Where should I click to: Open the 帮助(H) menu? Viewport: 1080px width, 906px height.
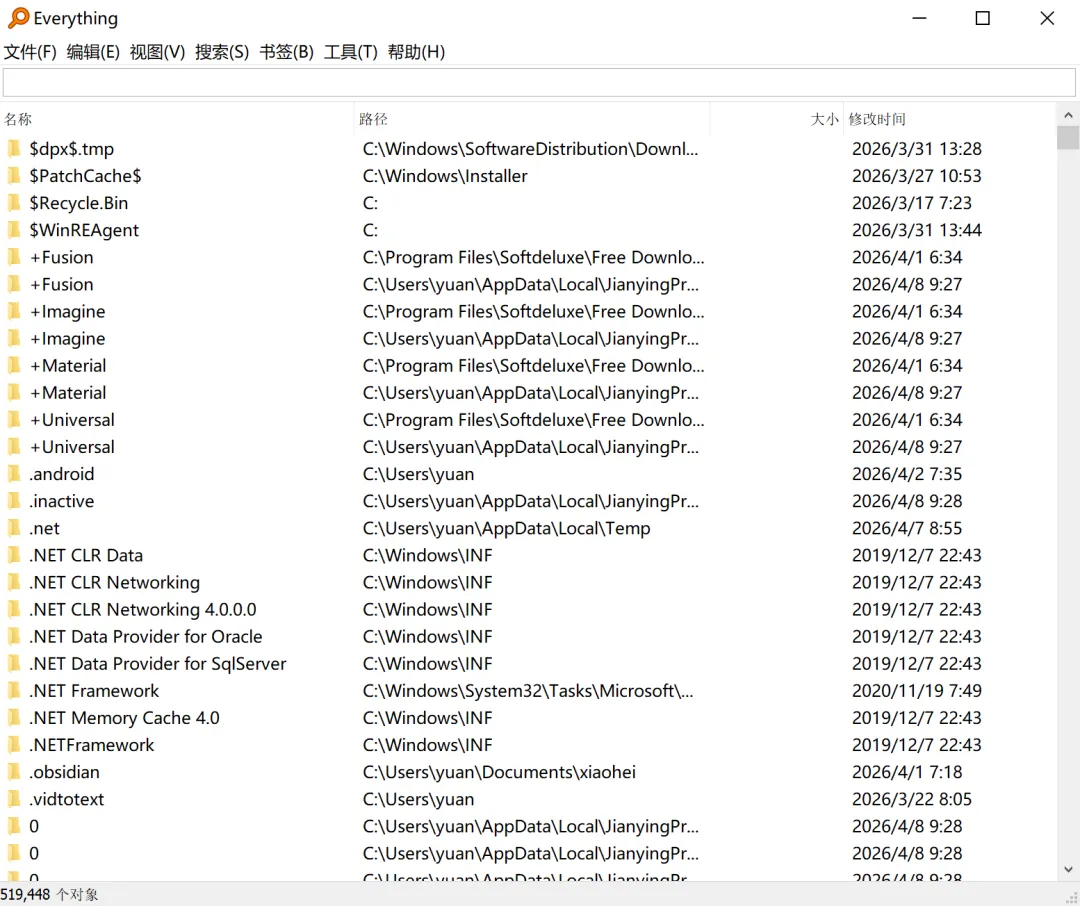click(x=416, y=52)
